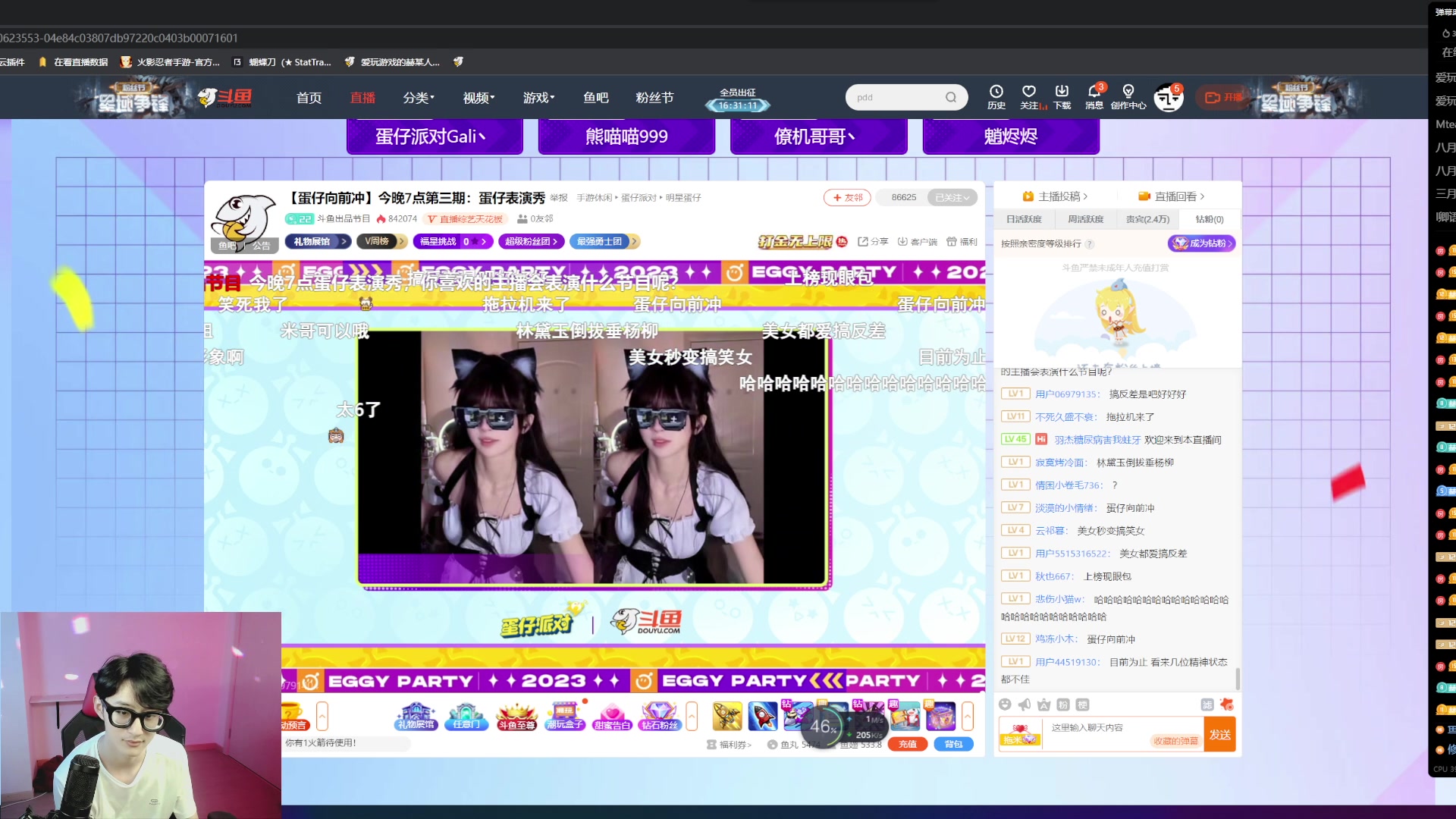This screenshot has height=819, width=1456.
Task: Toggle the 粉 fan badge display
Action: [x=1062, y=704]
